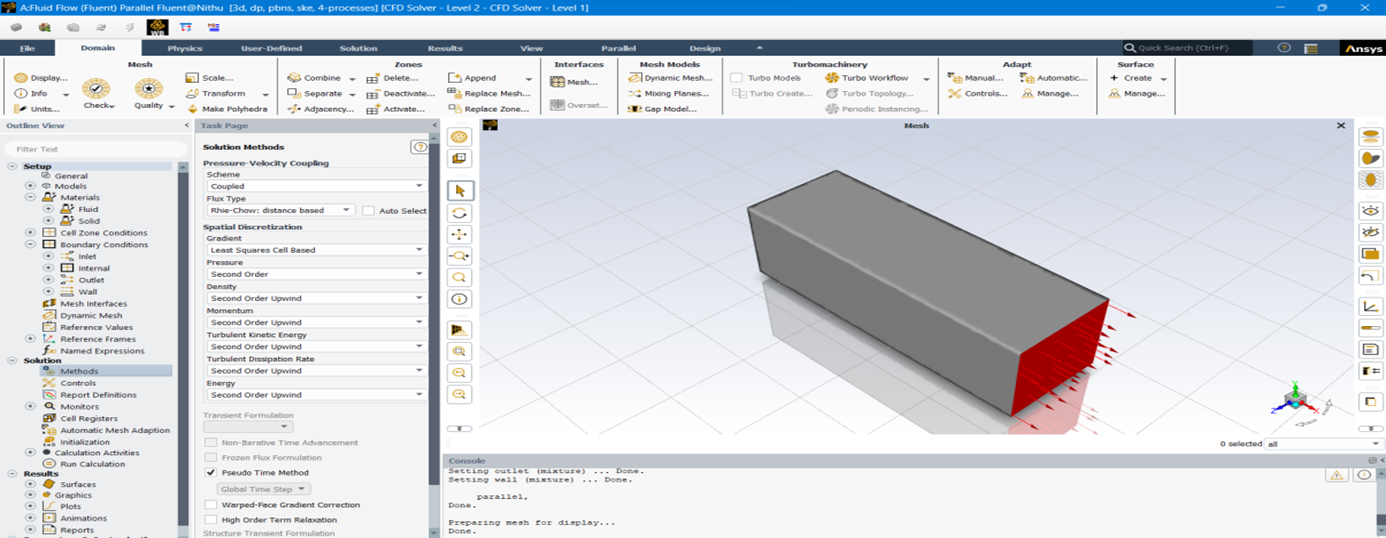1386x538 pixels.
Task: Open Mixing Planes
Action: (669, 94)
